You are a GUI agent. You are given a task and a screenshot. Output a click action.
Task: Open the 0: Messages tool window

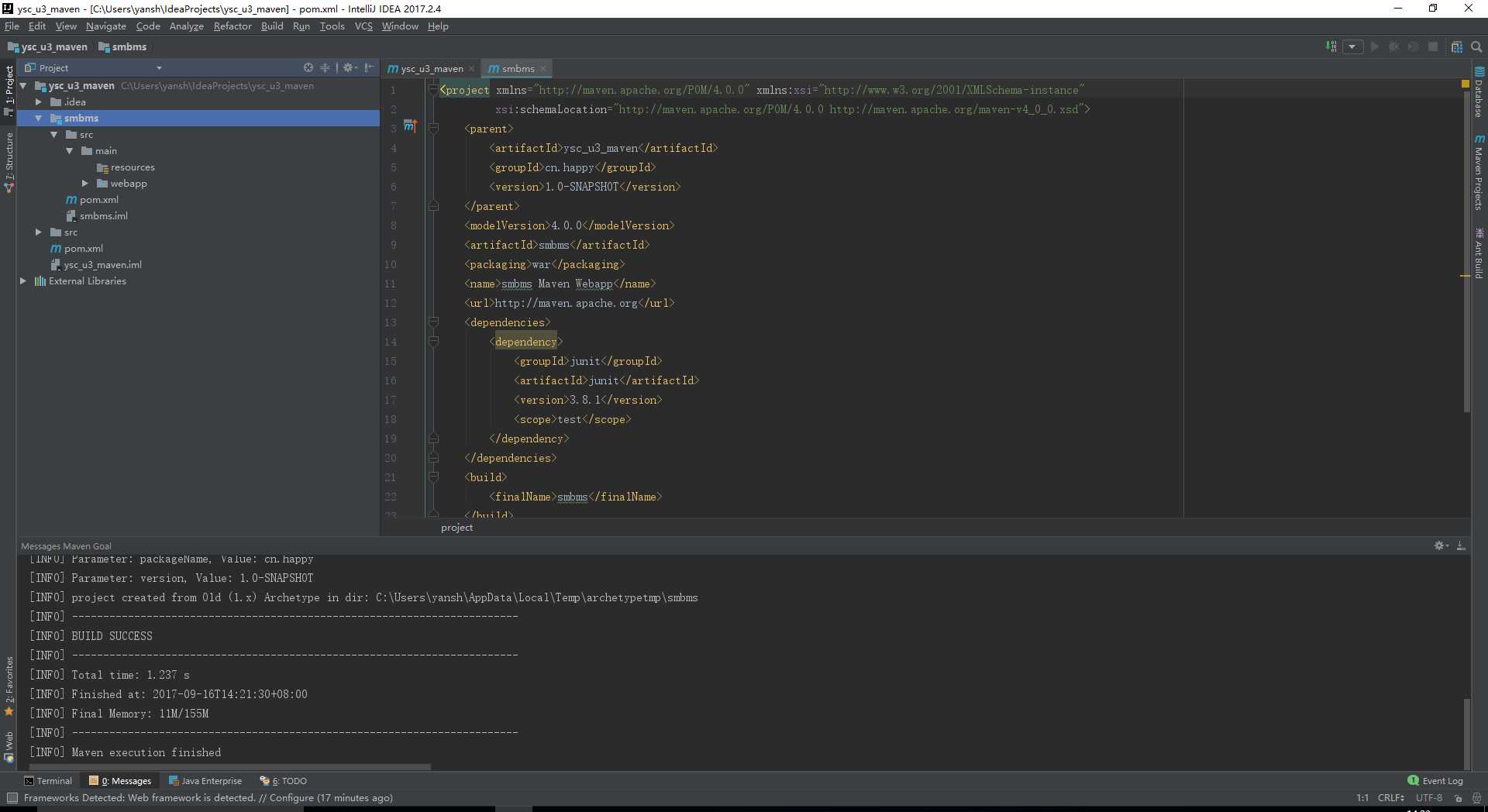pyautogui.click(x=120, y=780)
